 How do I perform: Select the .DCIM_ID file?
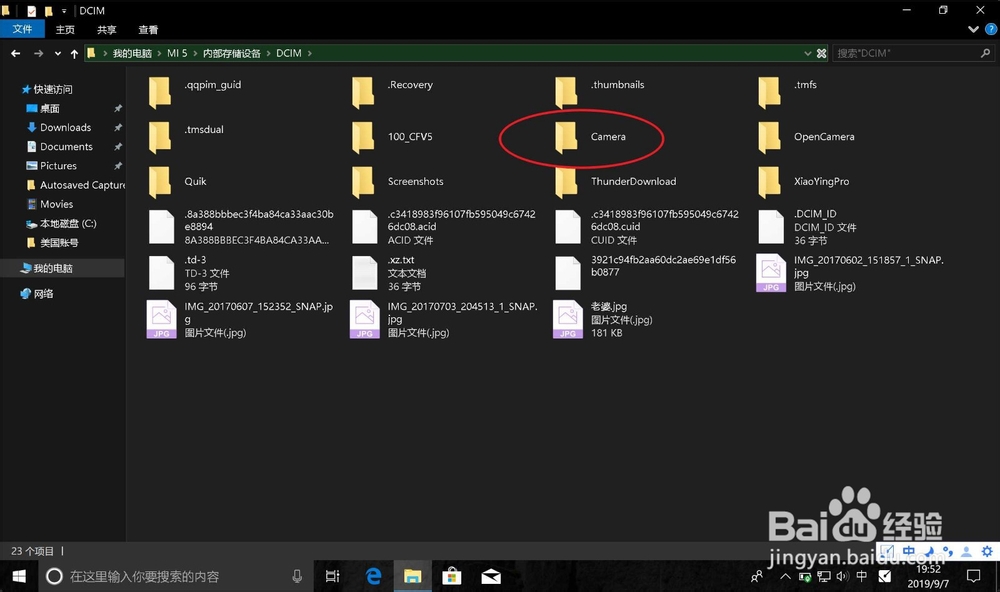807,227
